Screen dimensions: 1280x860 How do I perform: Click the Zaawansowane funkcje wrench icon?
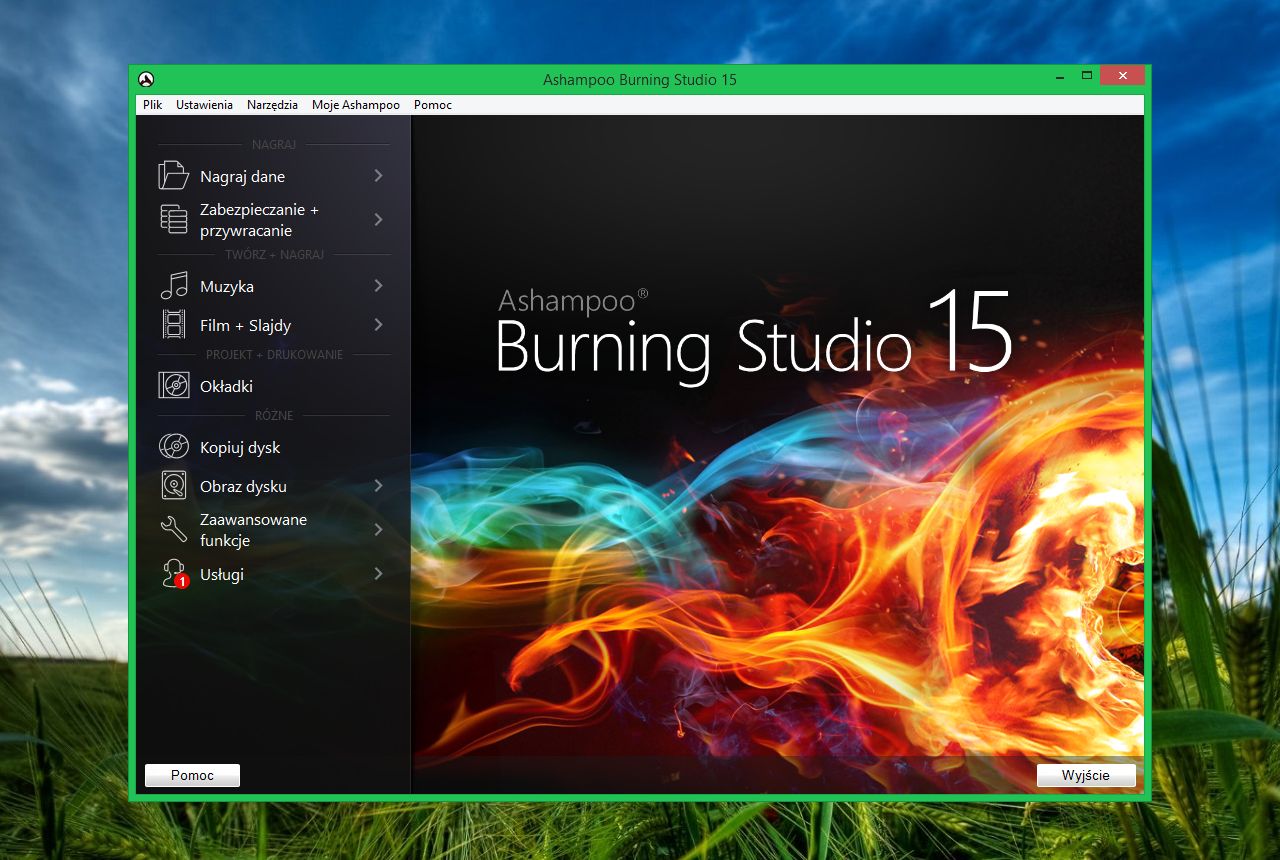pos(174,529)
